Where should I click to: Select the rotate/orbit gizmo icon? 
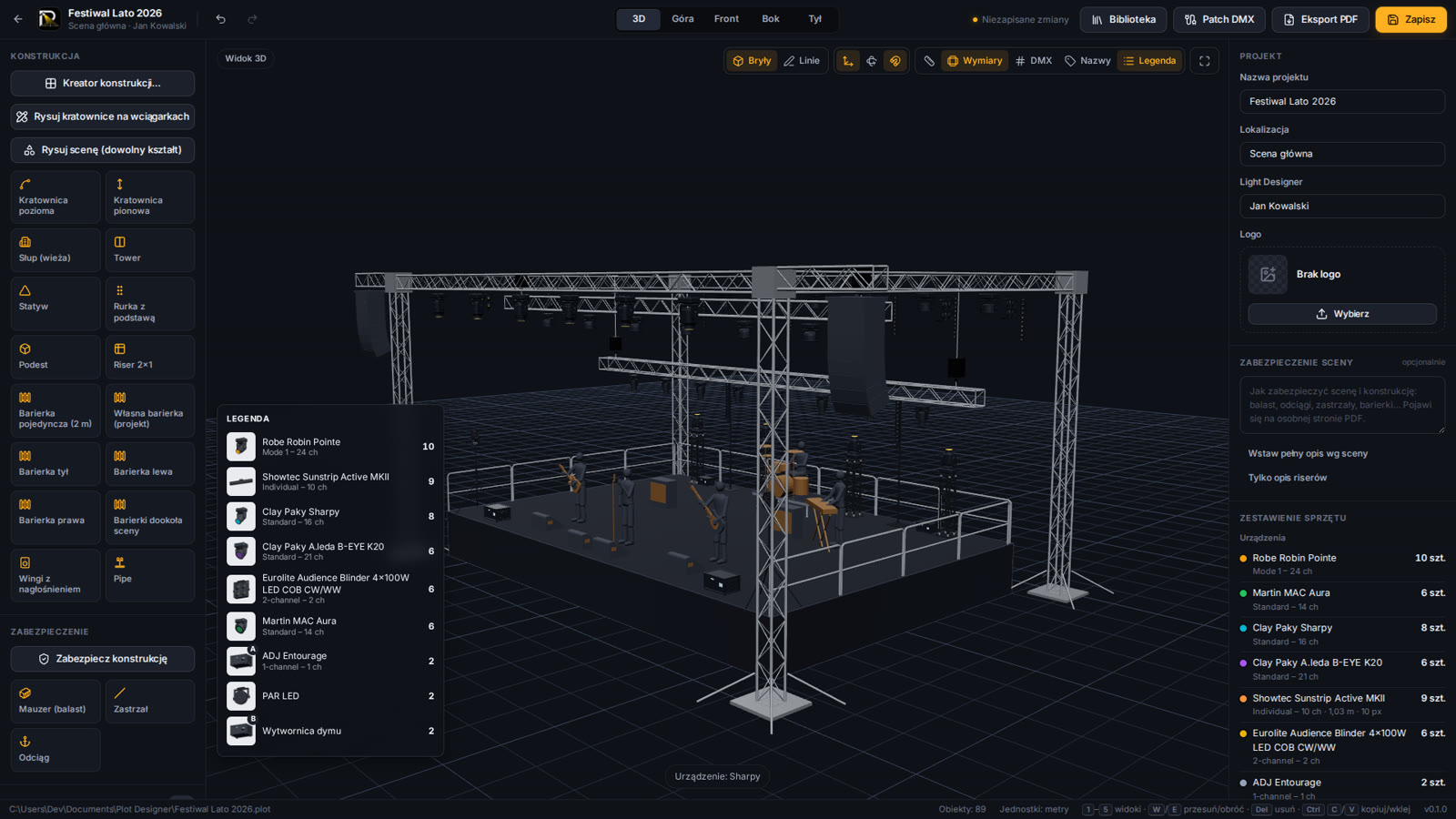click(x=872, y=61)
